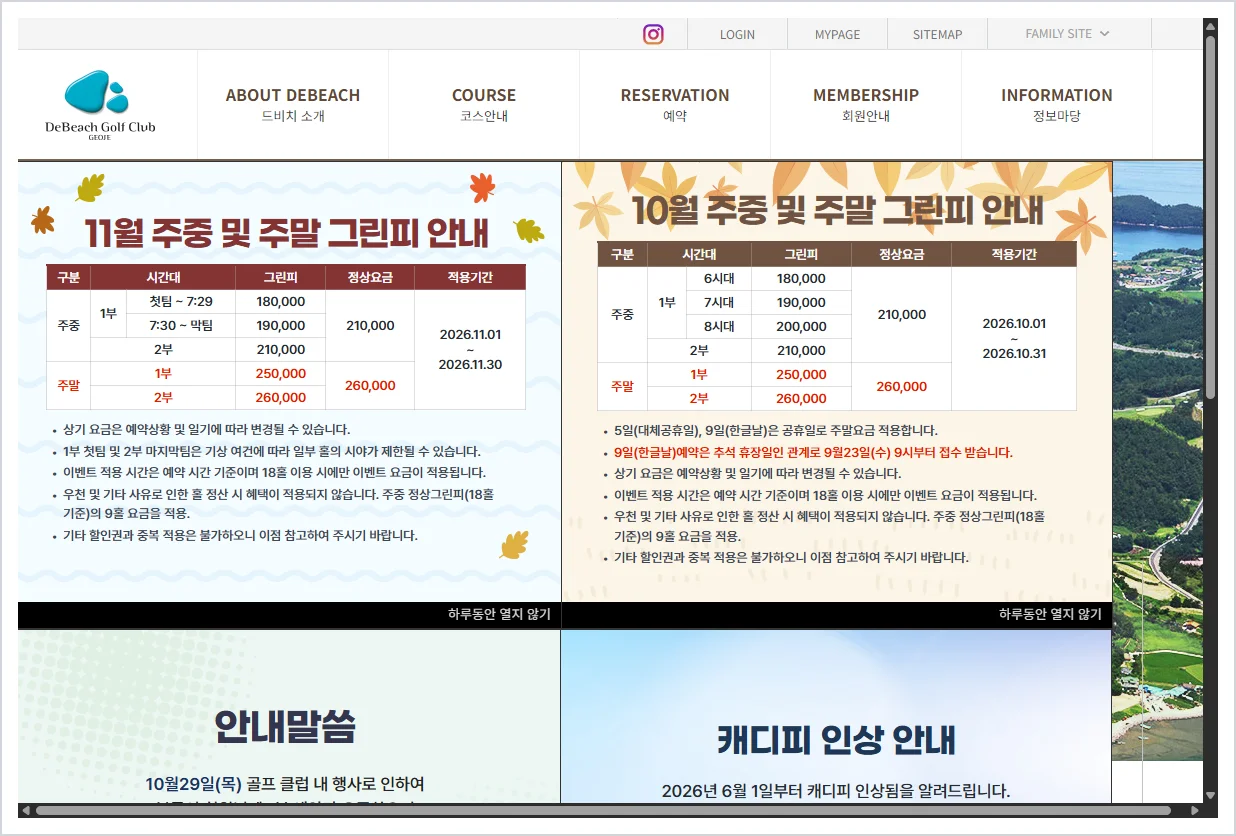The height and width of the screenshot is (836, 1236).
Task: Click the '8시대' cell in October table
Action: (x=719, y=327)
